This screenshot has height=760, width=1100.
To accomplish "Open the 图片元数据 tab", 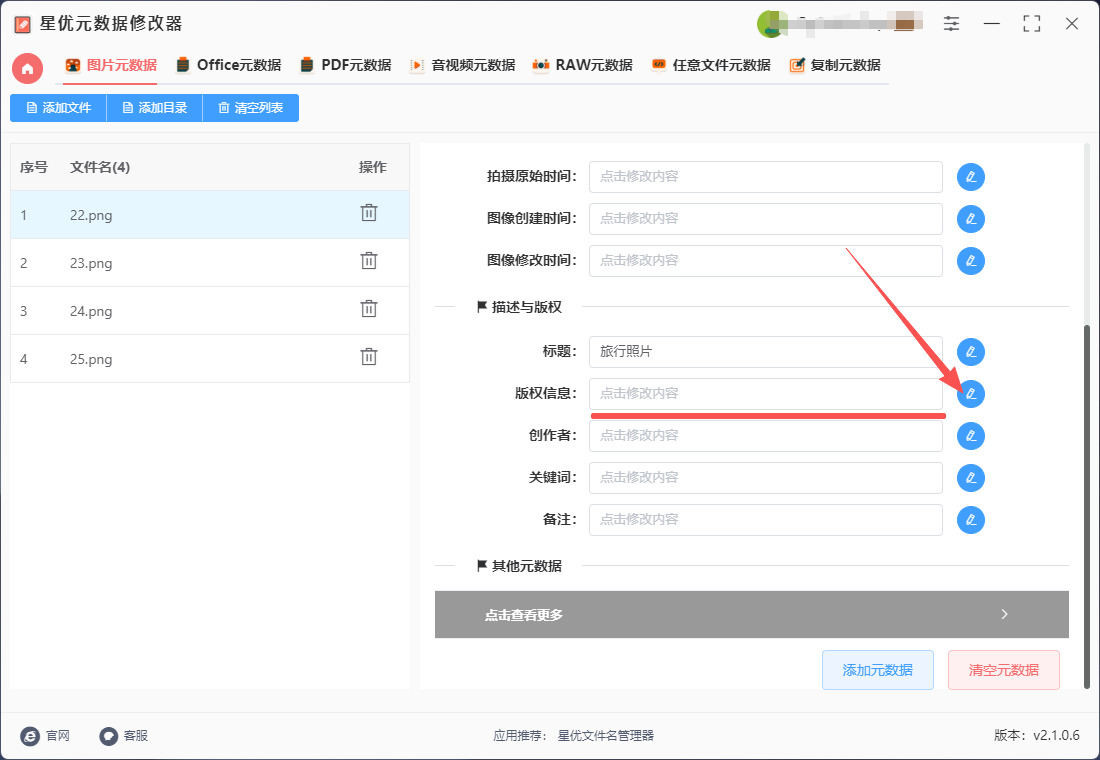I will click(x=111, y=65).
